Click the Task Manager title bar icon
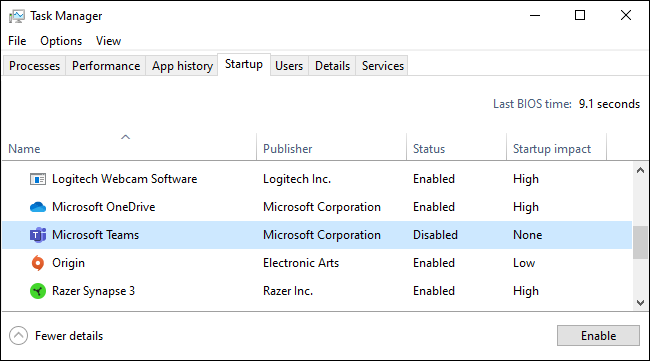The width and height of the screenshot is (650, 361). (x=17, y=16)
